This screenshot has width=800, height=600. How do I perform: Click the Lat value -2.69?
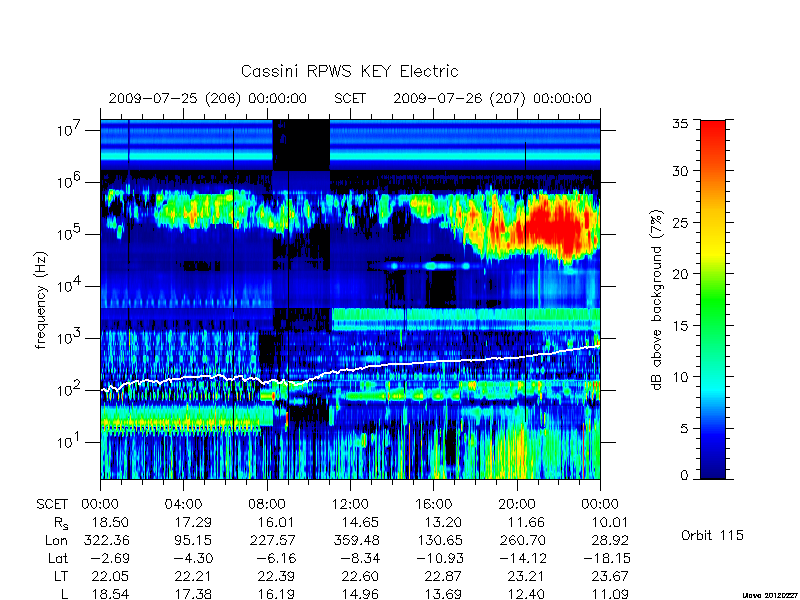pyautogui.click(x=110, y=558)
